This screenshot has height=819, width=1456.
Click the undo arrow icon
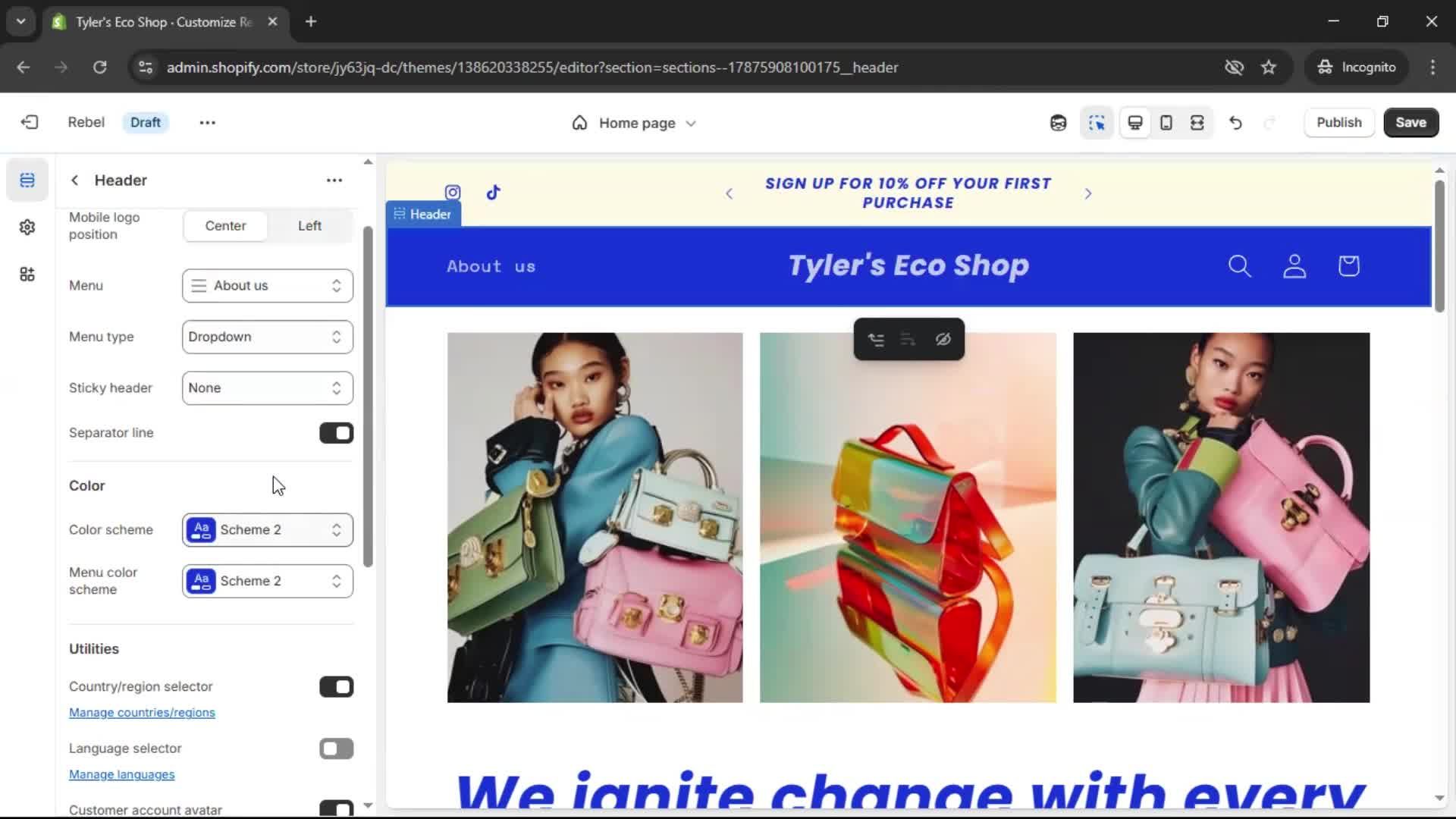click(1235, 123)
